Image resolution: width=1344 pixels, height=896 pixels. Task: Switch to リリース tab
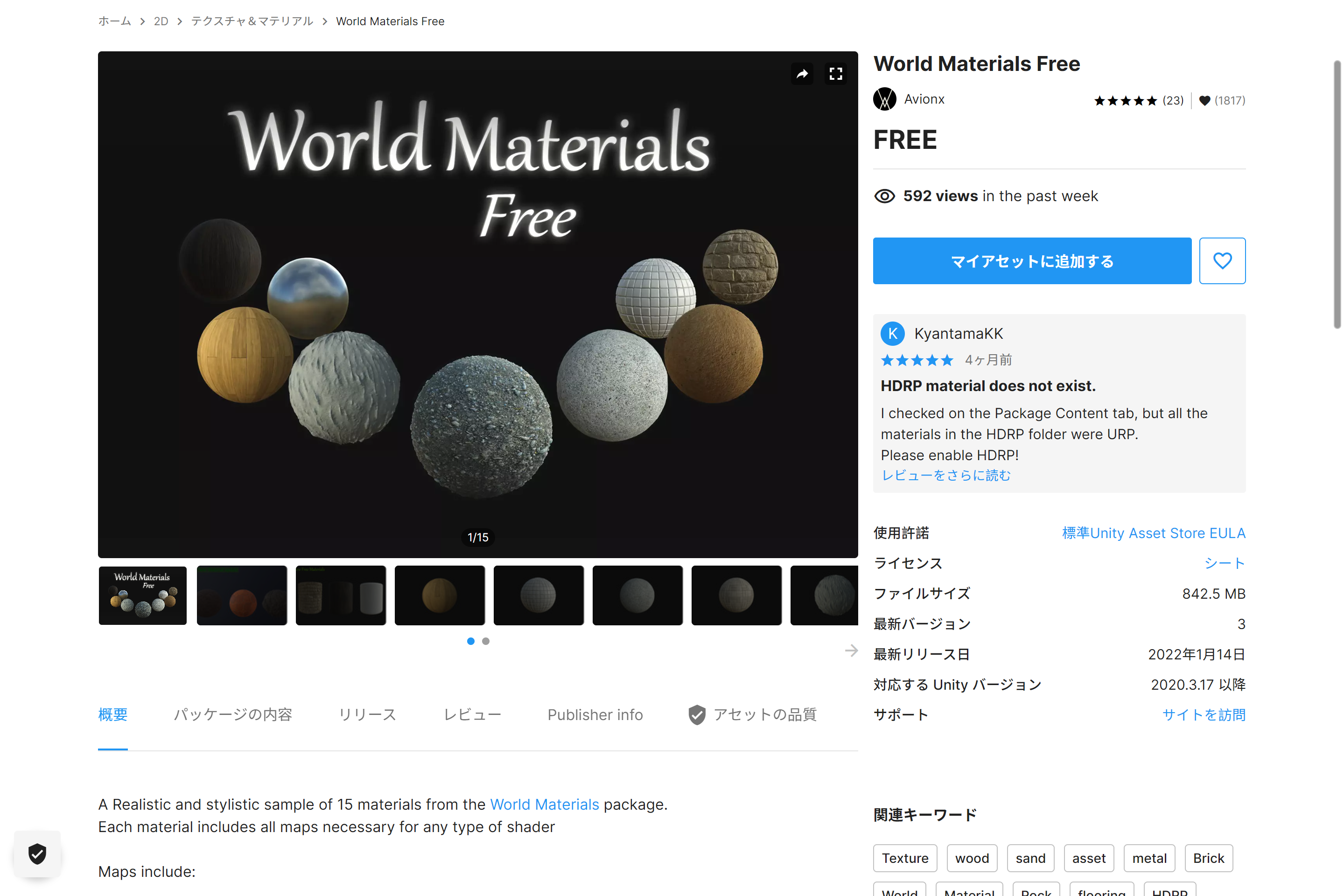[368, 715]
